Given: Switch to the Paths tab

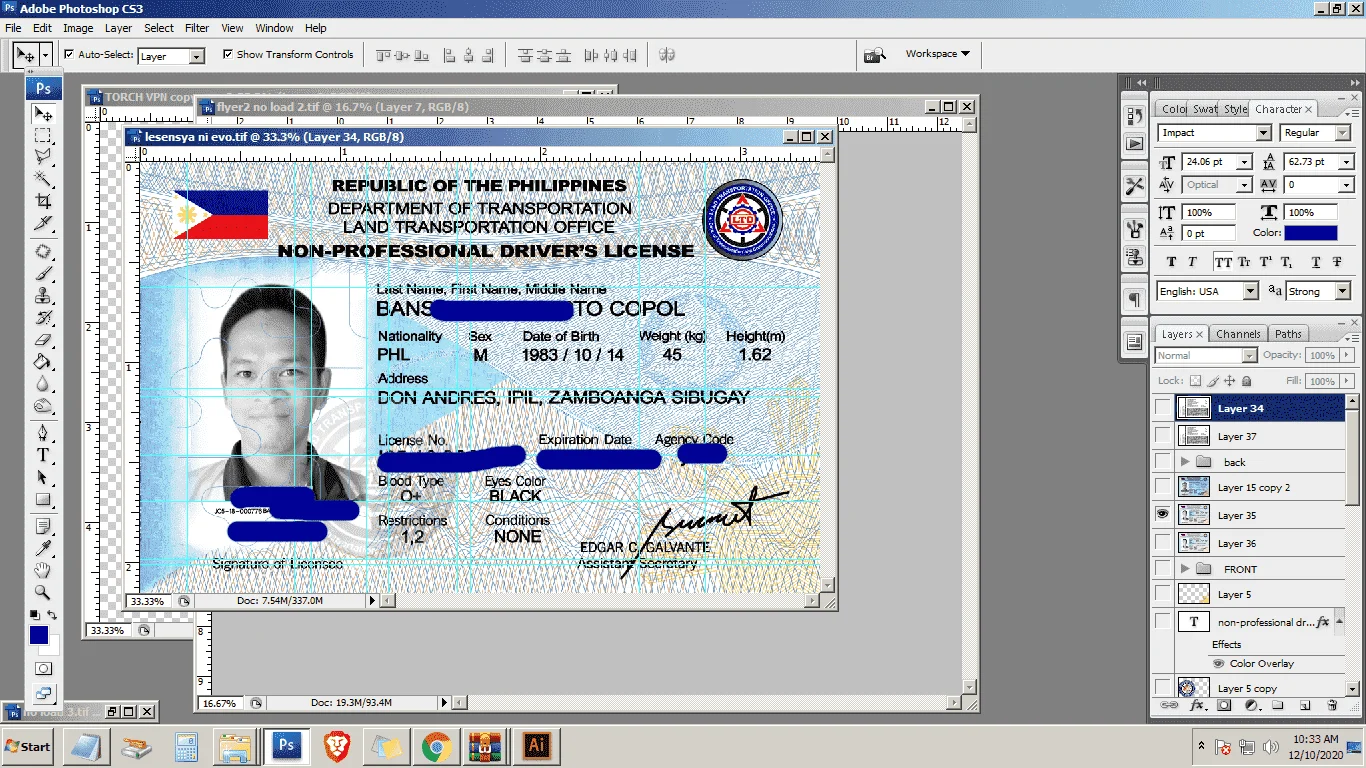Looking at the screenshot, I should (1288, 334).
